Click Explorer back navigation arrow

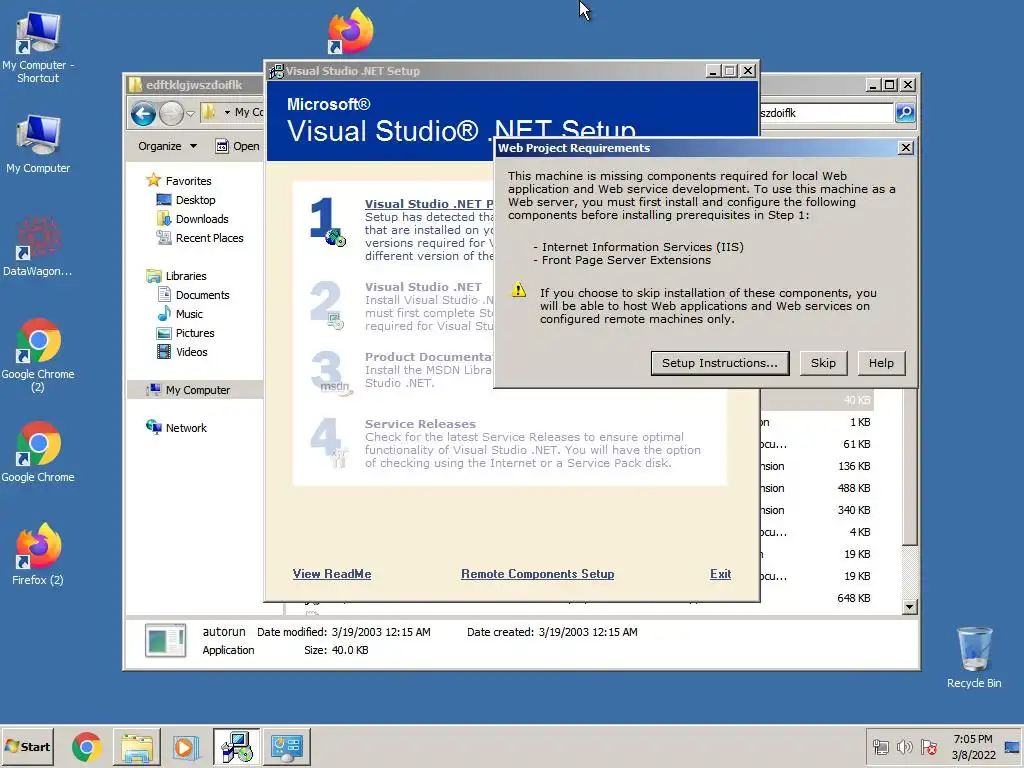pyautogui.click(x=143, y=114)
